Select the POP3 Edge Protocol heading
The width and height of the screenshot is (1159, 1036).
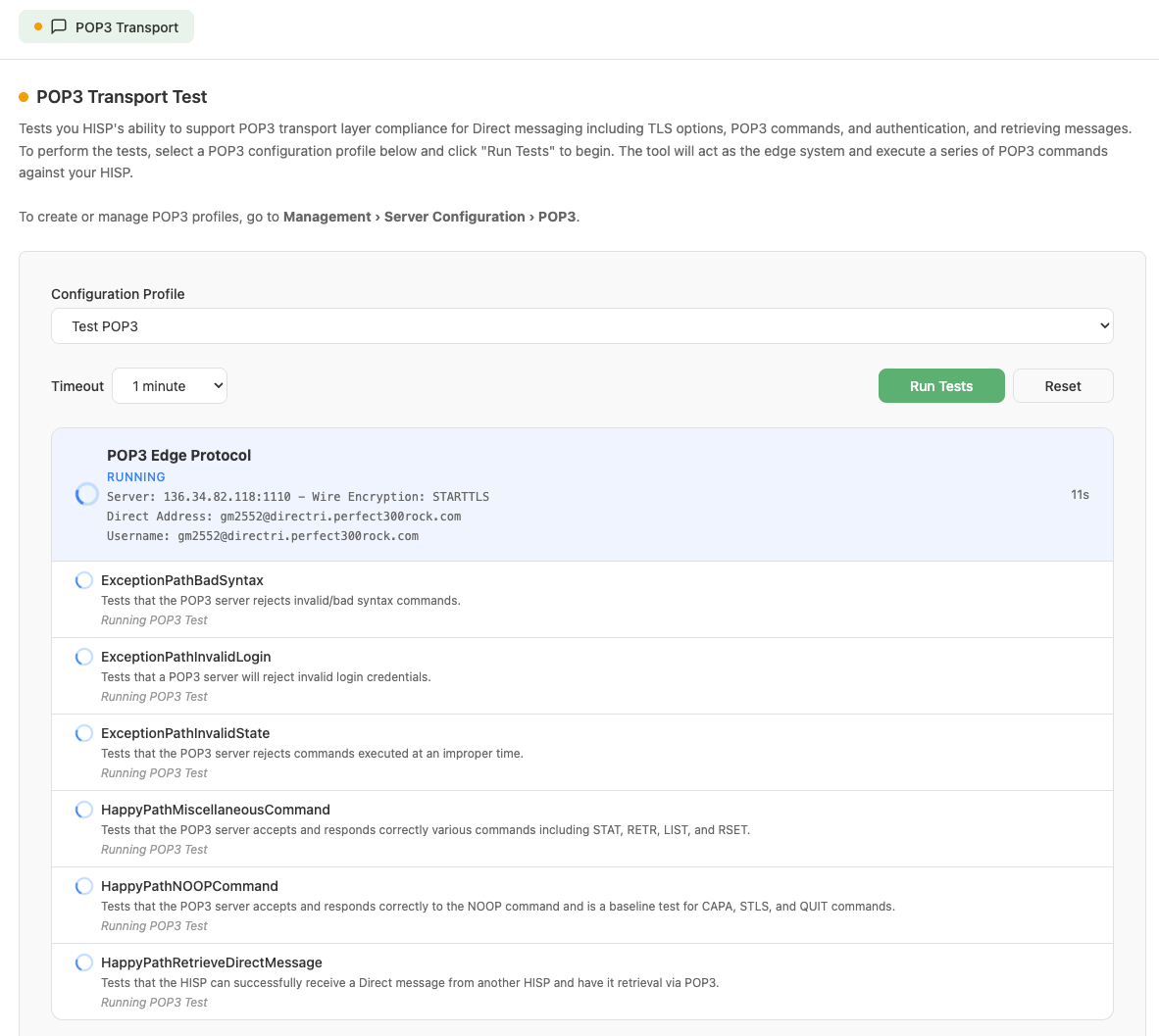[x=178, y=455]
